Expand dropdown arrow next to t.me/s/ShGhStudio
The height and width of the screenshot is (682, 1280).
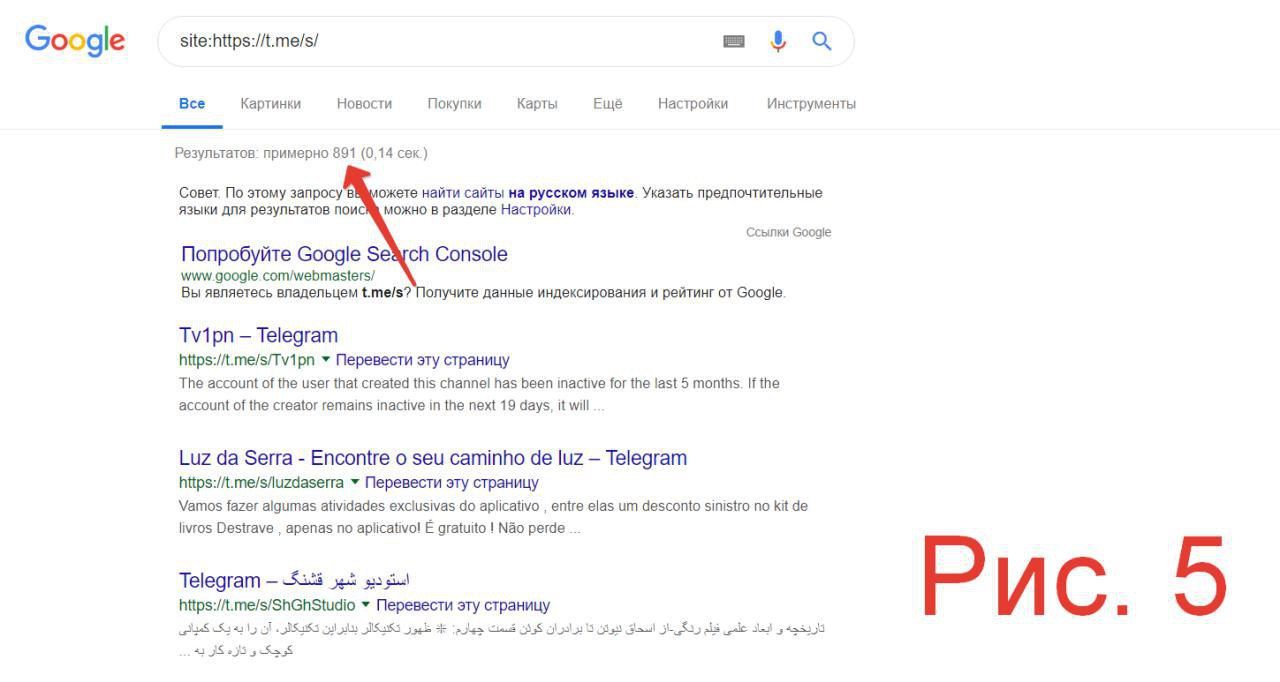(366, 605)
